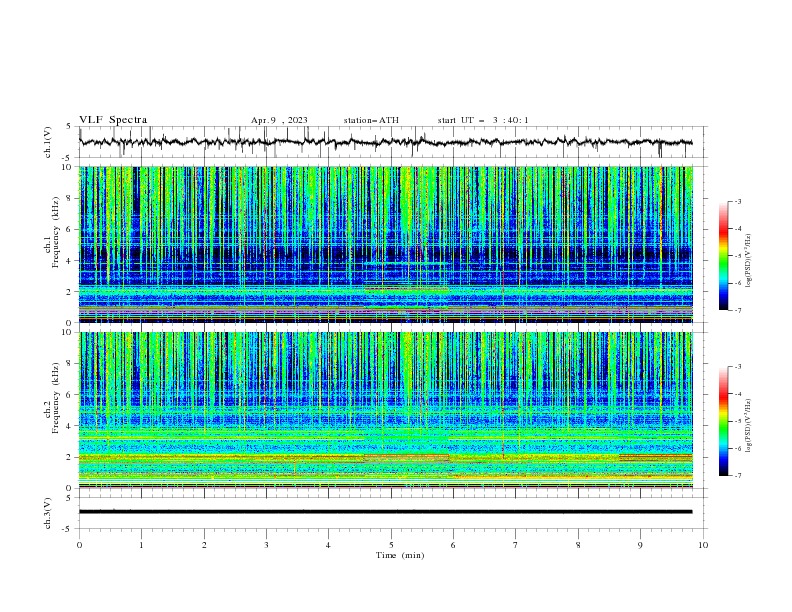Image resolution: width=792 pixels, height=612 pixels.
Task: Click the upper color scale bar
Action: coord(723,256)
